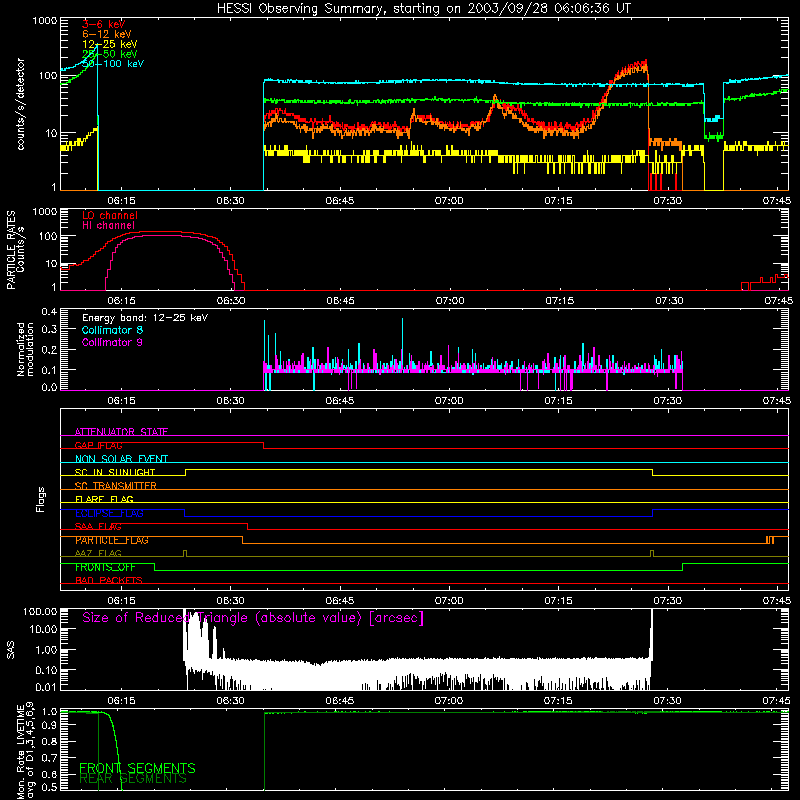Select the PARTICLE_FLAG label

pyautogui.click(x=112, y=540)
